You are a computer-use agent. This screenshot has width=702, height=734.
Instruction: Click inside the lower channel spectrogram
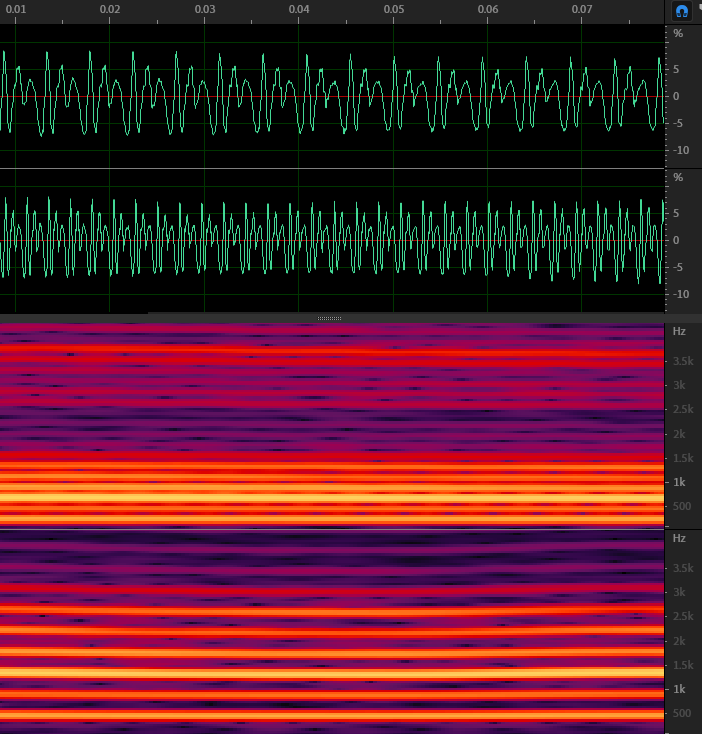[x=332, y=632]
